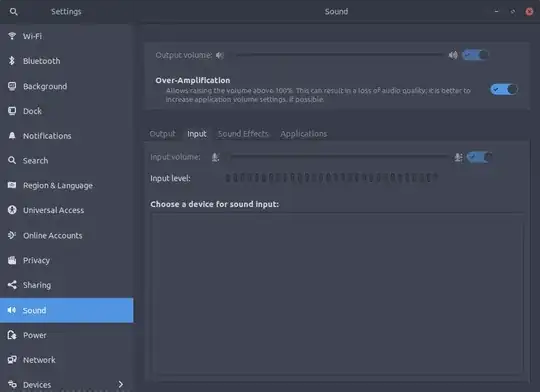The width and height of the screenshot is (540, 392).
Task: Click the Network icon in sidebar
Action: coord(12,360)
